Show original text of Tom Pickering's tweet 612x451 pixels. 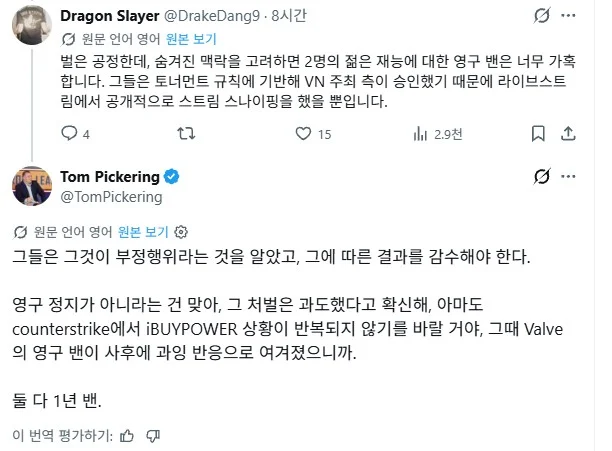[143, 232]
